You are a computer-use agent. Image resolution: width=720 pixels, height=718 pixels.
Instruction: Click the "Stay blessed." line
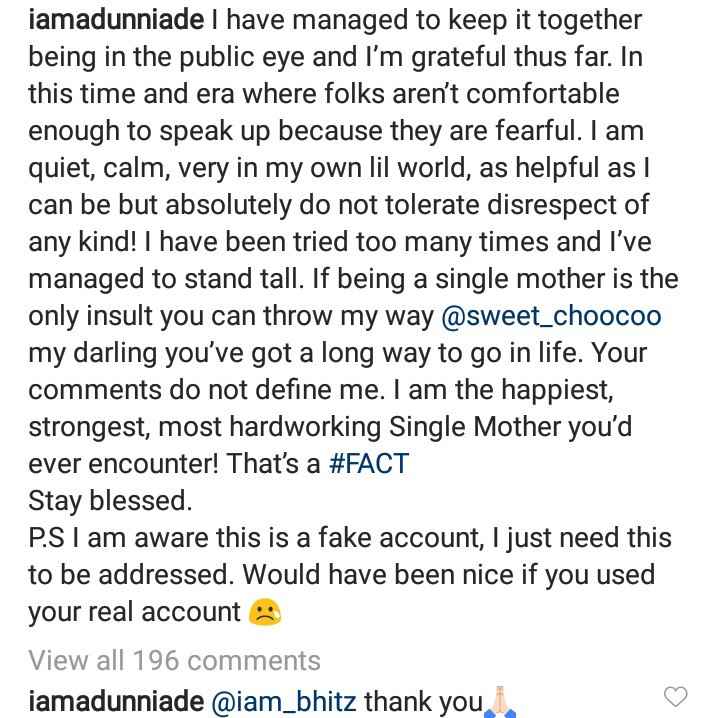point(109,501)
